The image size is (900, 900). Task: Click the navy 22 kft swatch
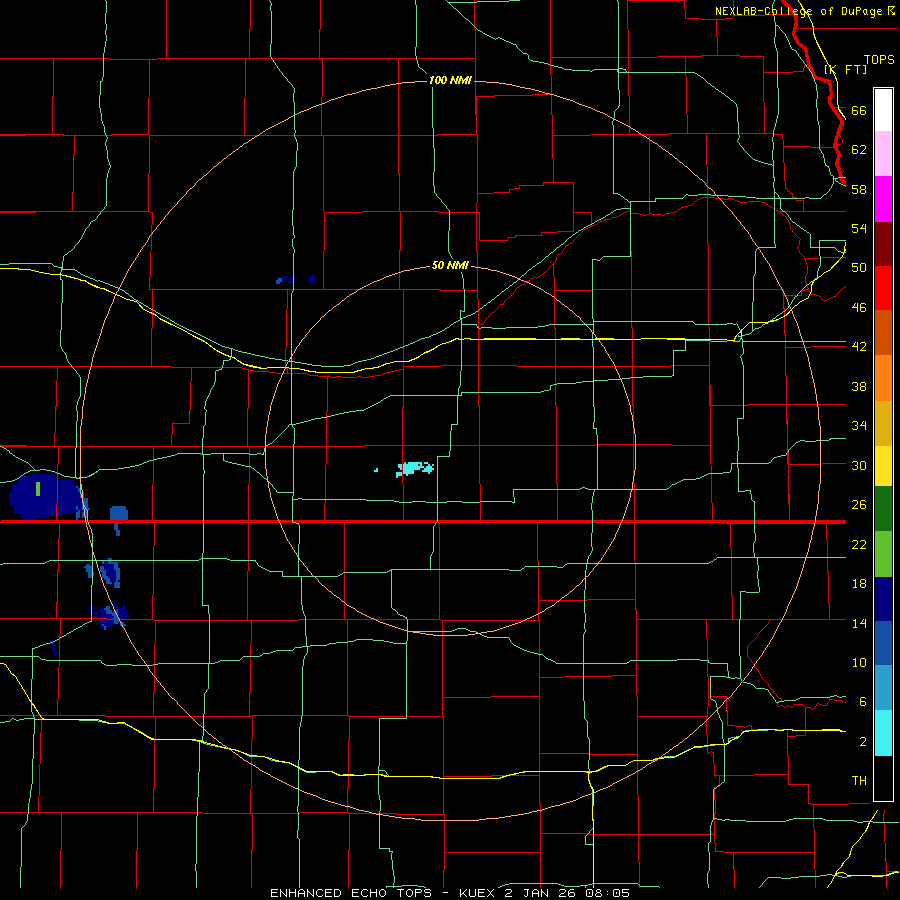coord(883,599)
